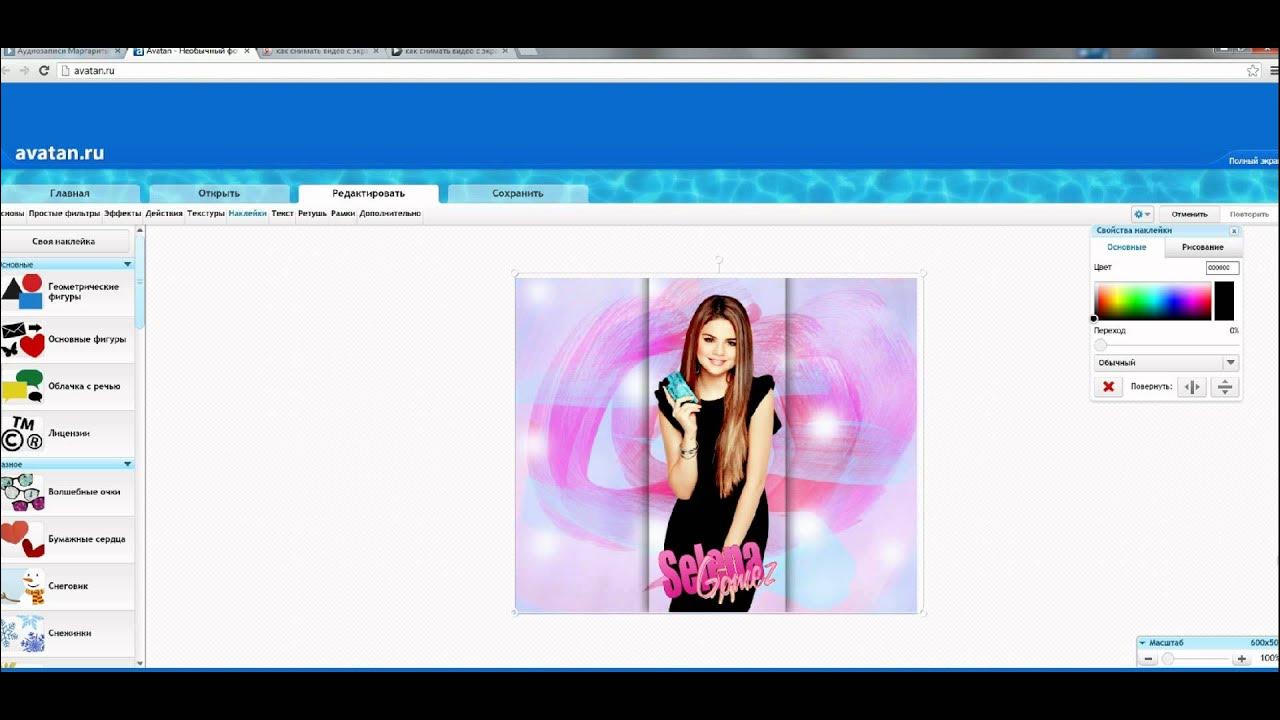
Task: Go to the Сохранить tab
Action: coord(518,194)
